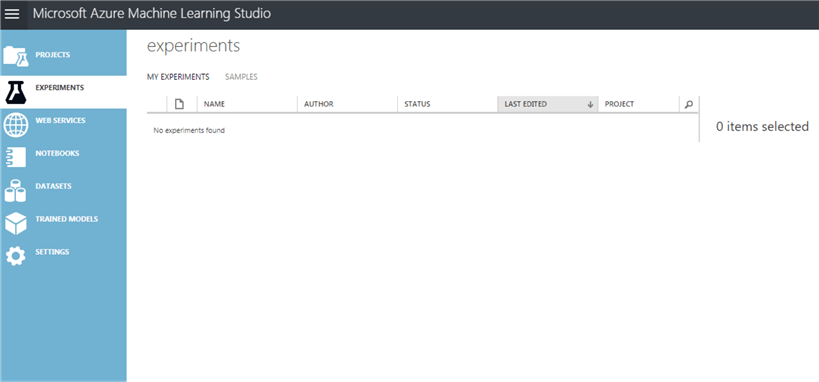Click the Datasets cylinders icon

[16, 191]
